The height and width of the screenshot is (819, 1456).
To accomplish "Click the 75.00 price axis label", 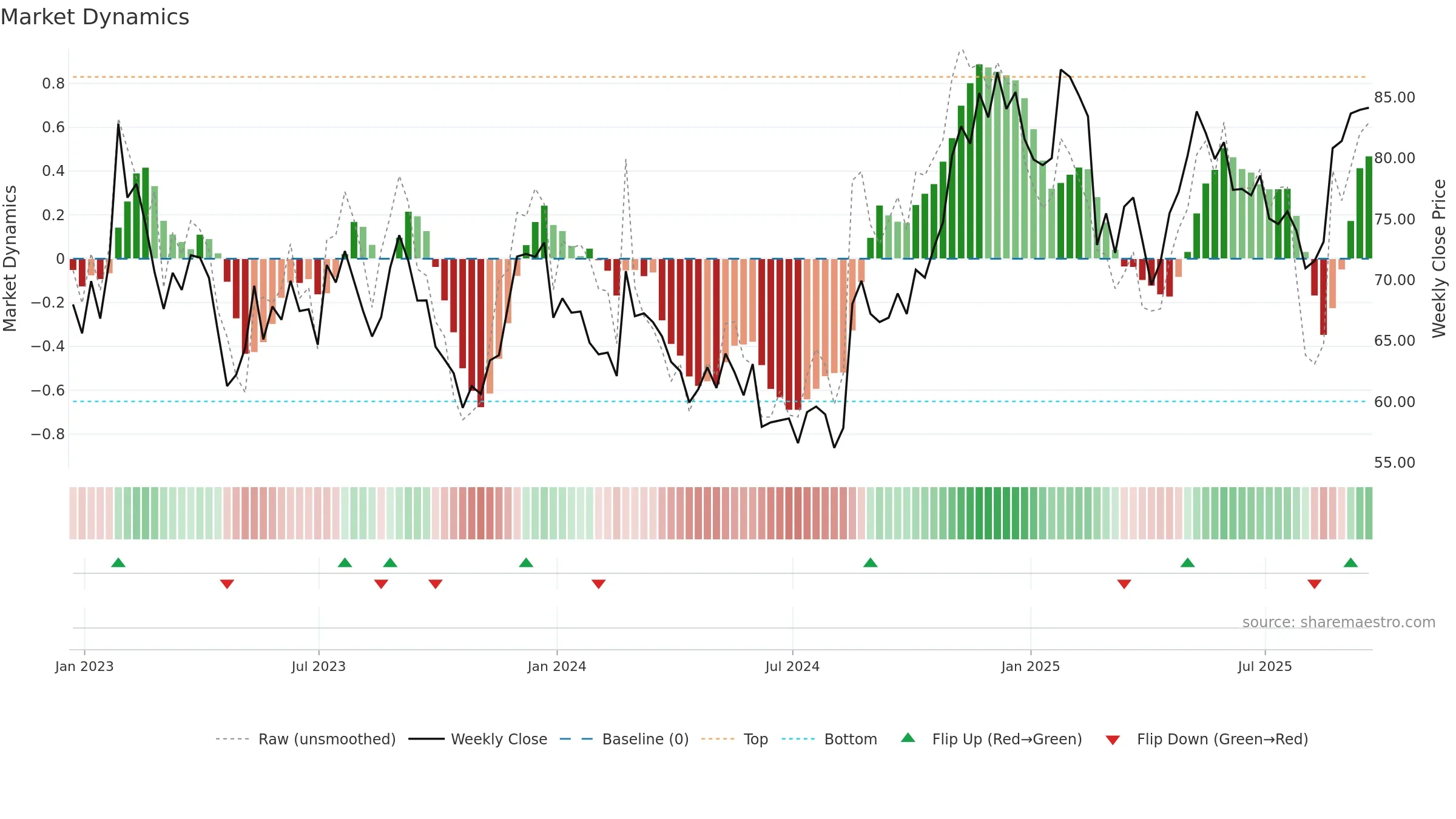I will click(1395, 220).
